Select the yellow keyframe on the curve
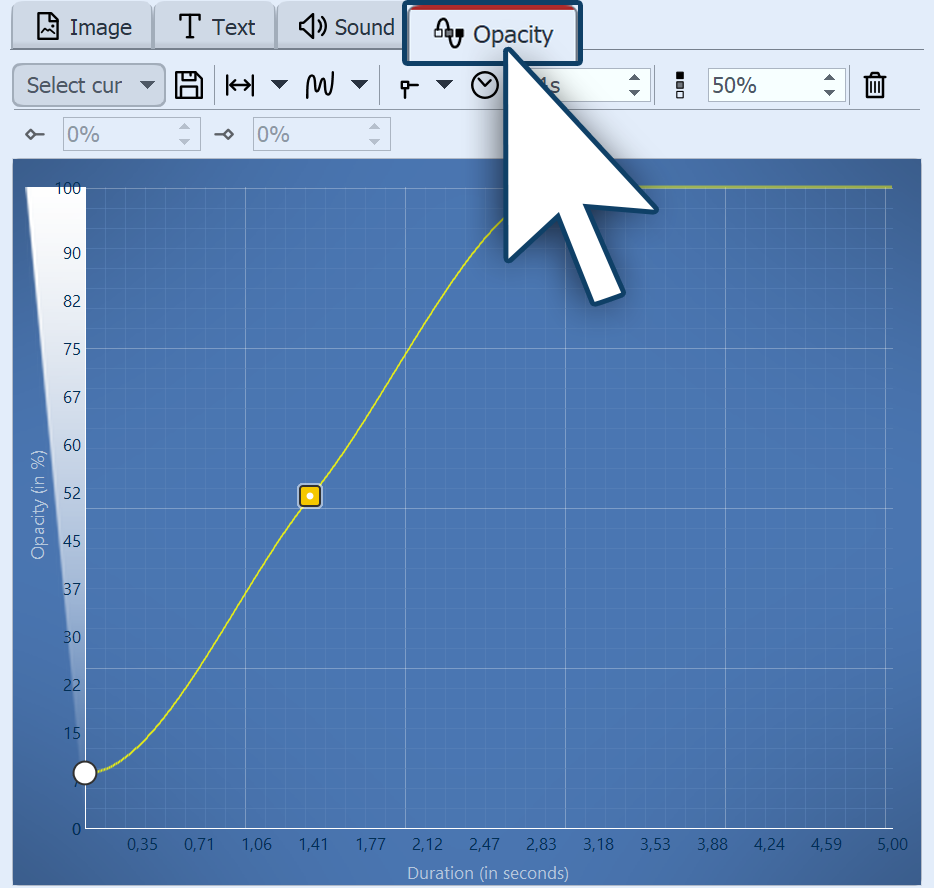The width and height of the screenshot is (934, 888). pyautogui.click(x=310, y=496)
